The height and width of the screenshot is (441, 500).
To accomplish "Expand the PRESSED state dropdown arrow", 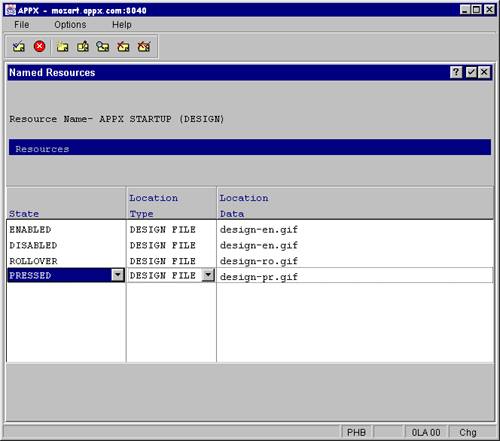I will point(118,275).
